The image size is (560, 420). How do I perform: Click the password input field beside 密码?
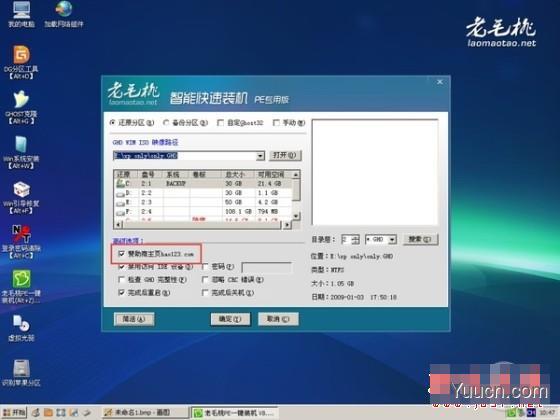pos(267,267)
